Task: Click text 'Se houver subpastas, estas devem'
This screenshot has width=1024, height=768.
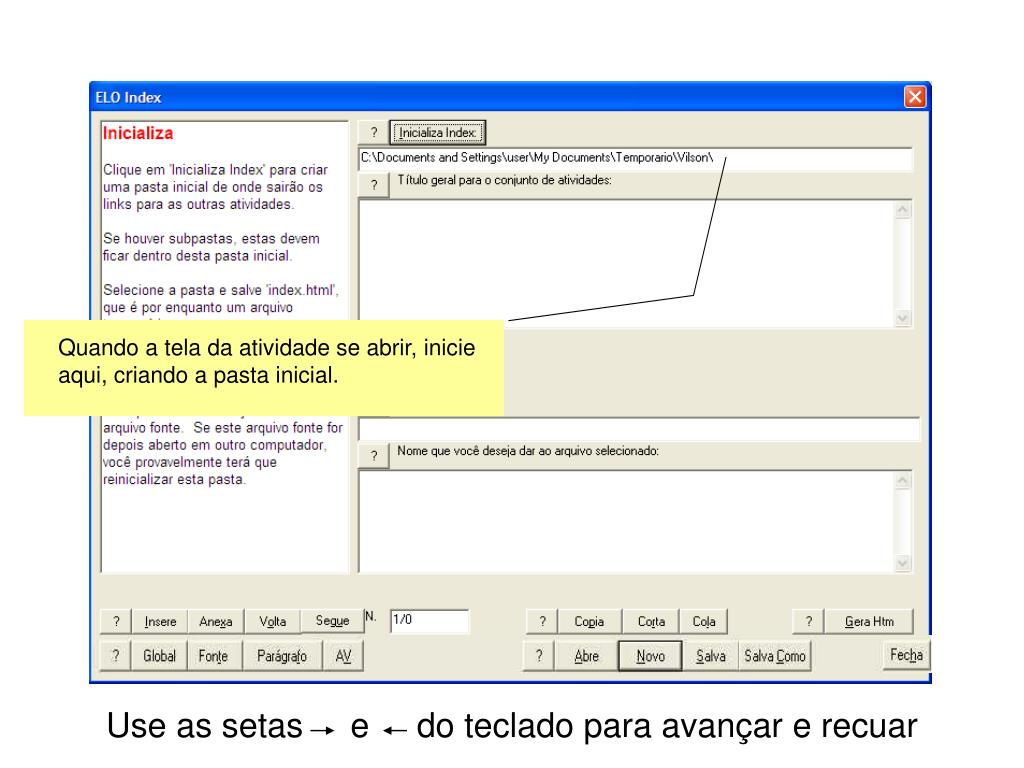Action: (x=211, y=238)
